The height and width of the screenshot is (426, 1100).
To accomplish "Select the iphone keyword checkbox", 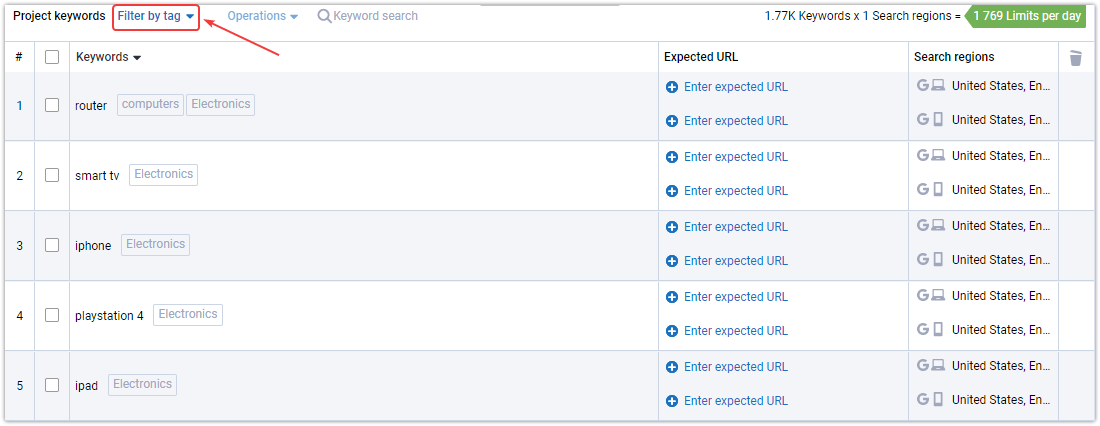I will [x=52, y=245].
